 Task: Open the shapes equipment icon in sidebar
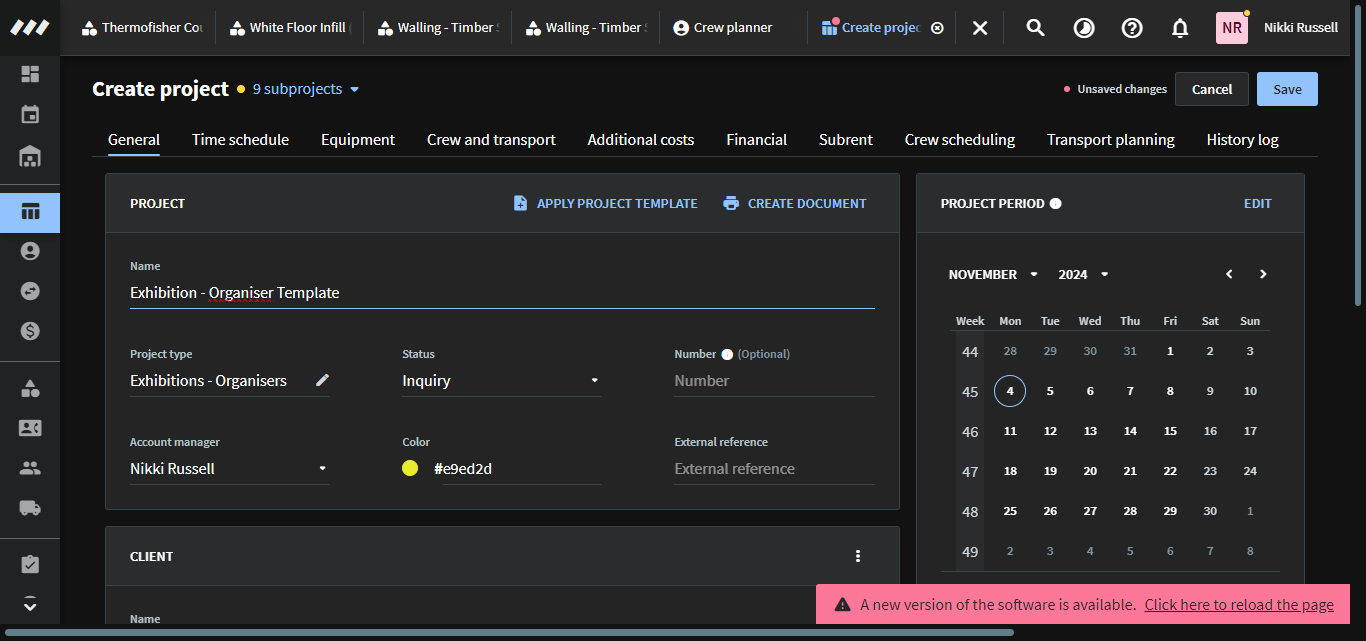point(30,389)
